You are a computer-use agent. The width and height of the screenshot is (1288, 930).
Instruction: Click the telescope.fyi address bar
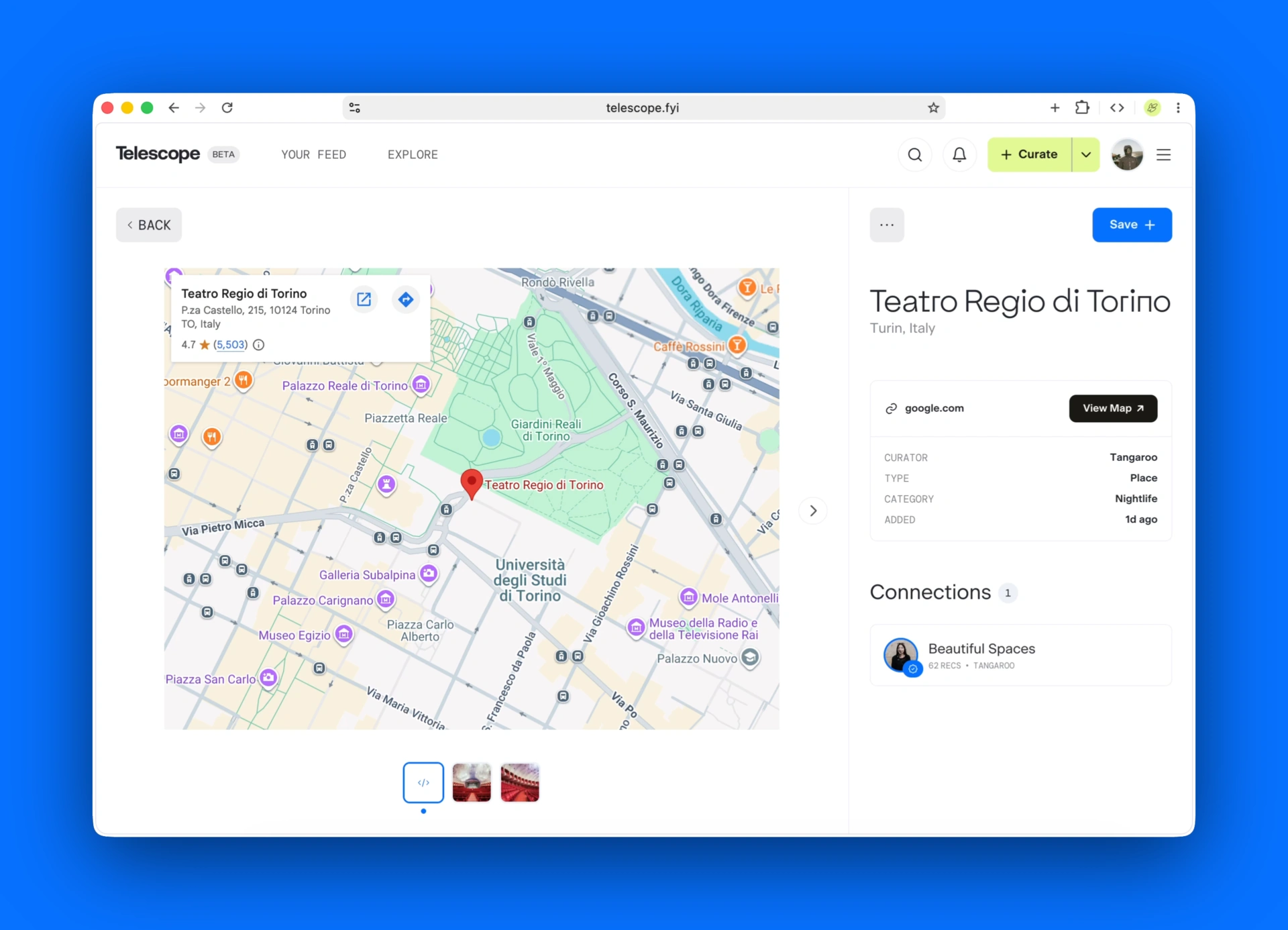(643, 108)
